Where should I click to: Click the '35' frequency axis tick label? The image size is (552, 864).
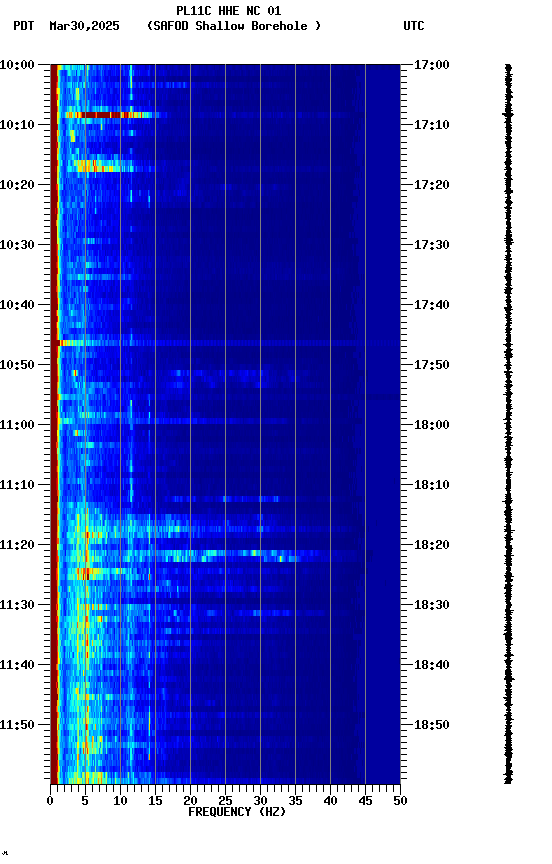coord(295,801)
